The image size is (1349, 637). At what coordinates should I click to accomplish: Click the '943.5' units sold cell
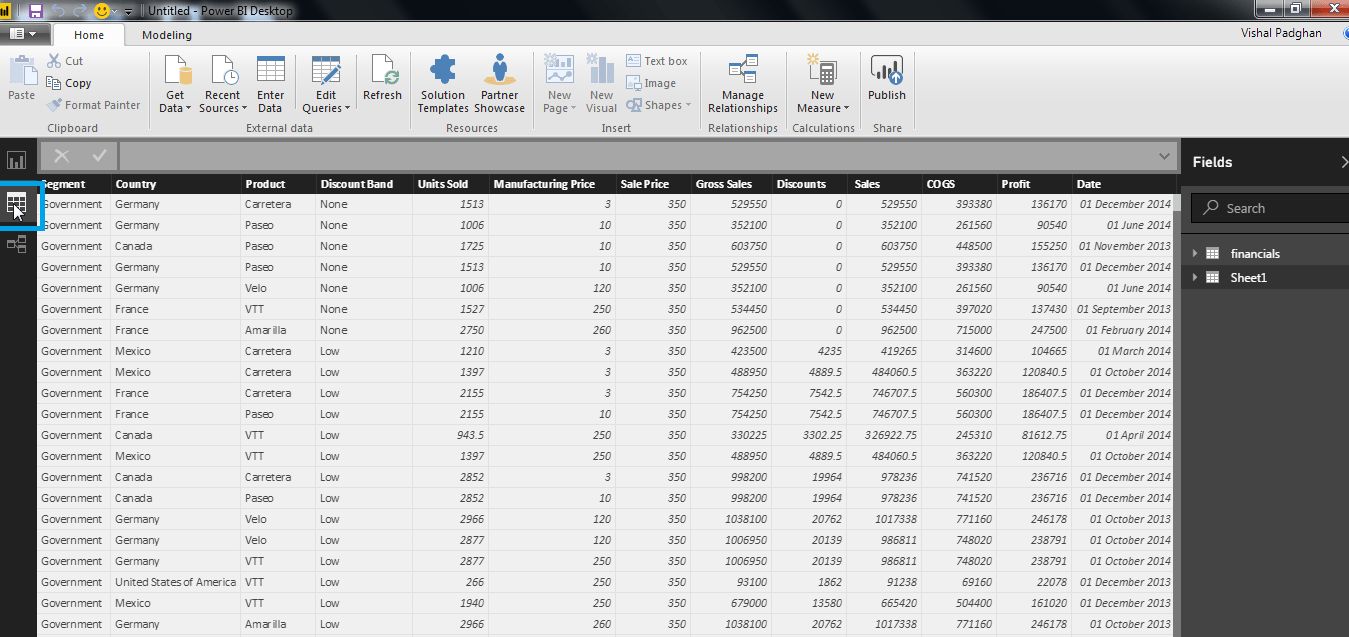(451, 435)
